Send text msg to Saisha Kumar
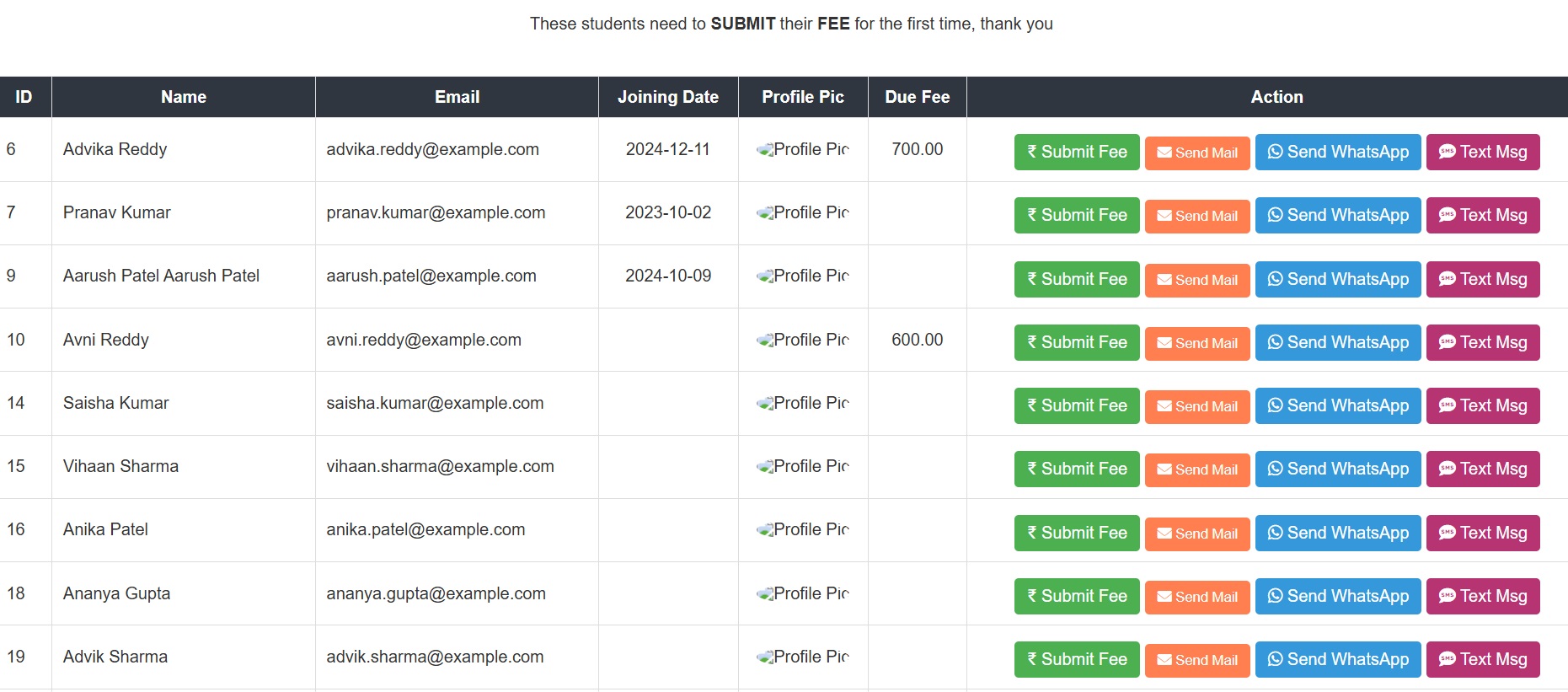The image size is (1568, 692). [x=1483, y=405]
